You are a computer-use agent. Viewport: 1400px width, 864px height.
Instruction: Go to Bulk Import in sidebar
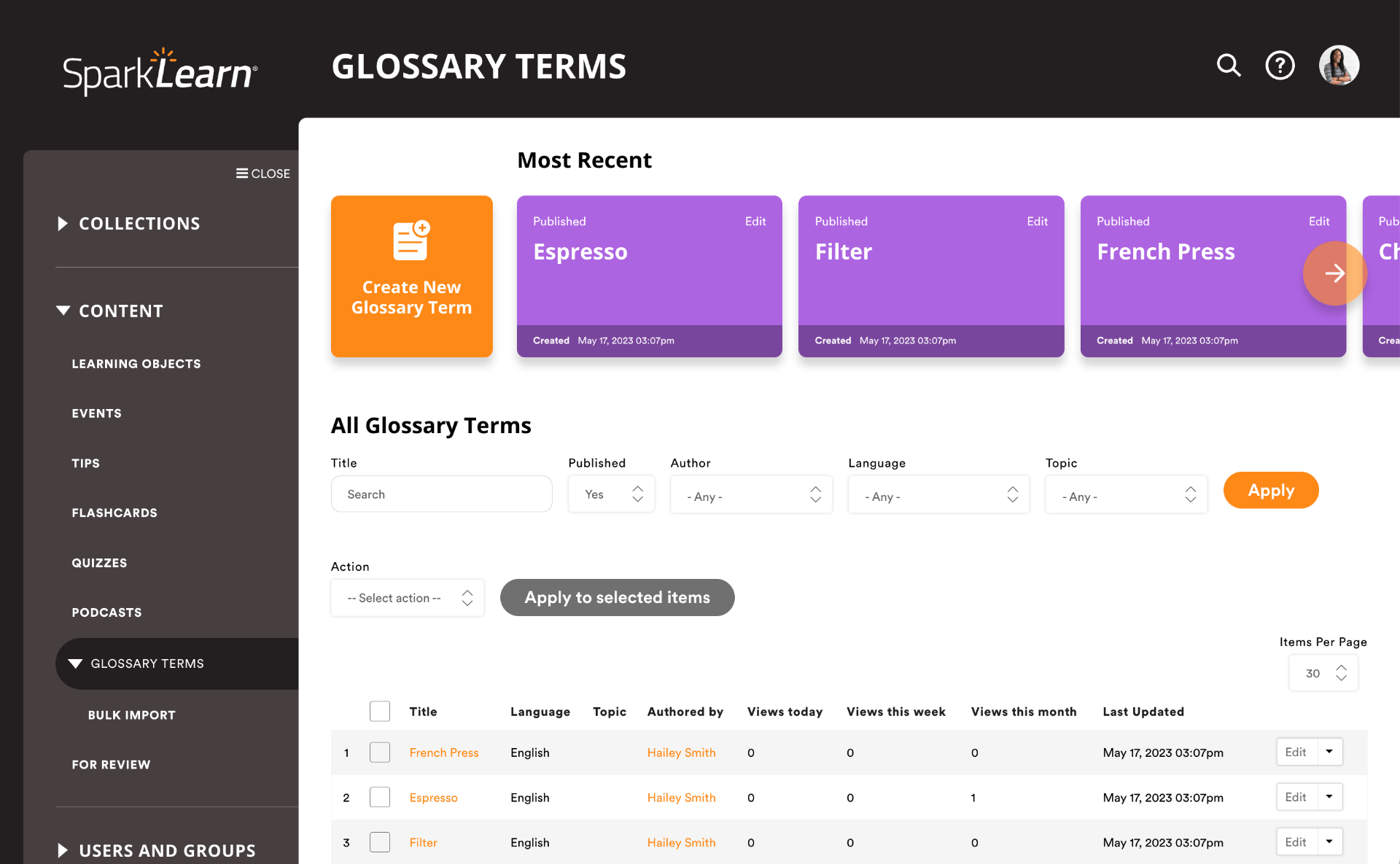tap(131, 715)
